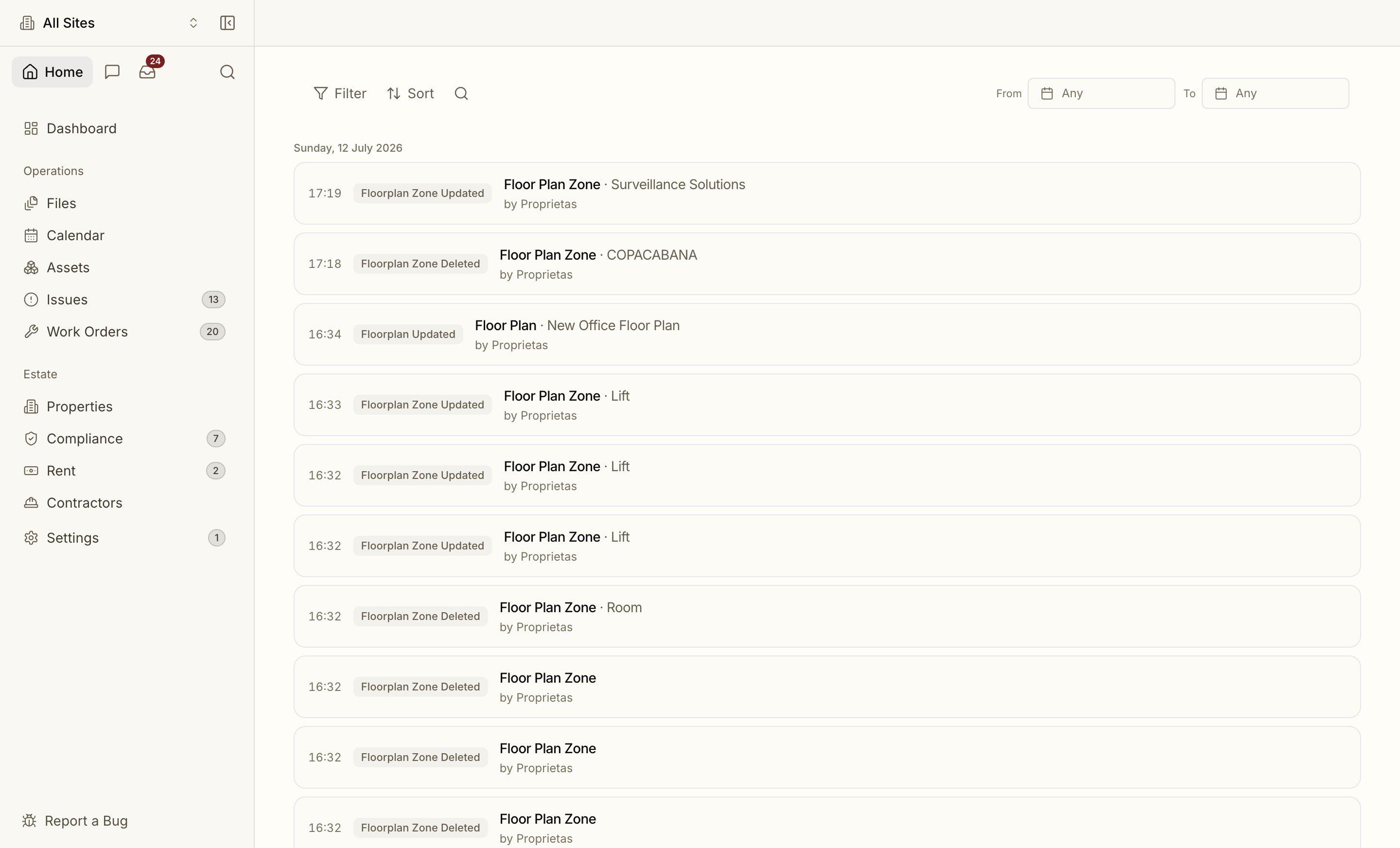The width and height of the screenshot is (1400, 848).
Task: Open the Surveillance Solutions zone entry
Action: click(x=827, y=193)
